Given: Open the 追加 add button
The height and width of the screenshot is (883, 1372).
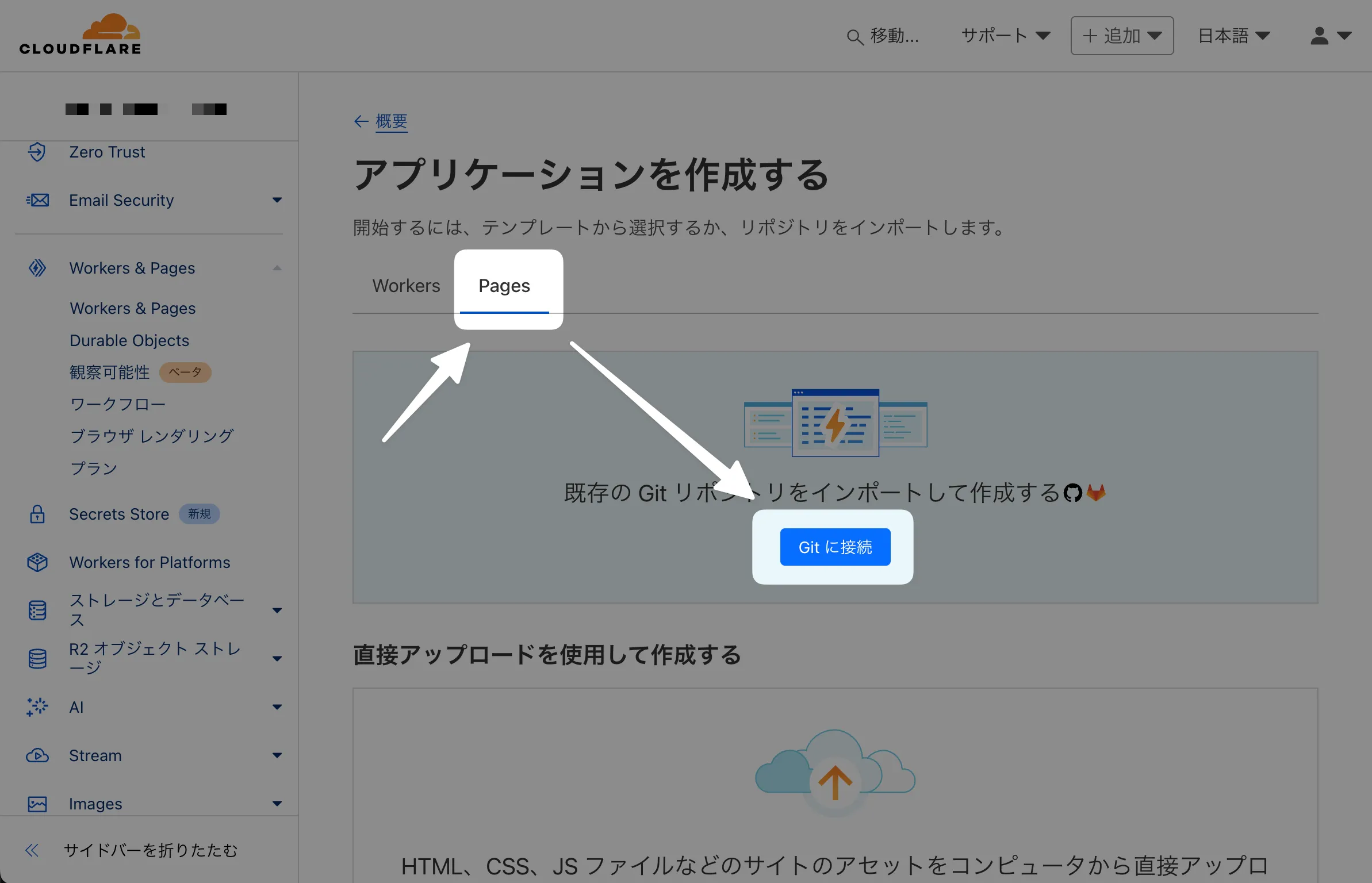Looking at the screenshot, I should (1122, 36).
